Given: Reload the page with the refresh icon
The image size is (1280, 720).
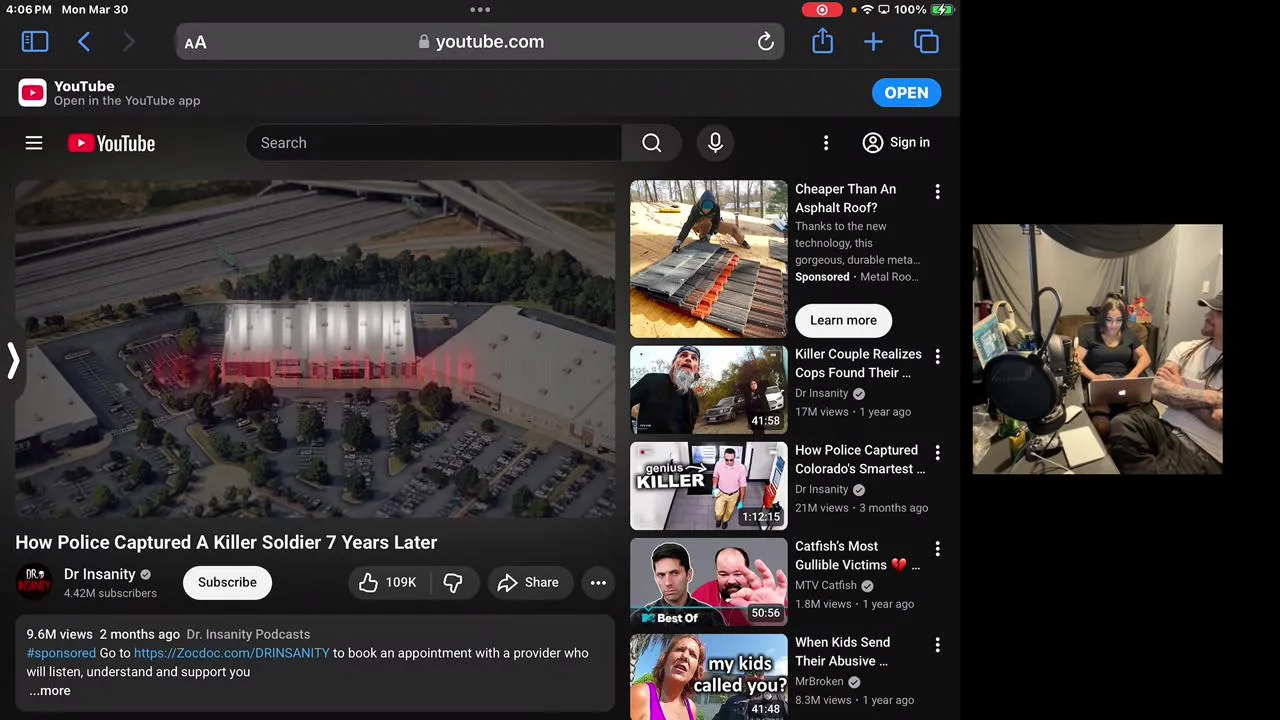Looking at the screenshot, I should tap(765, 42).
